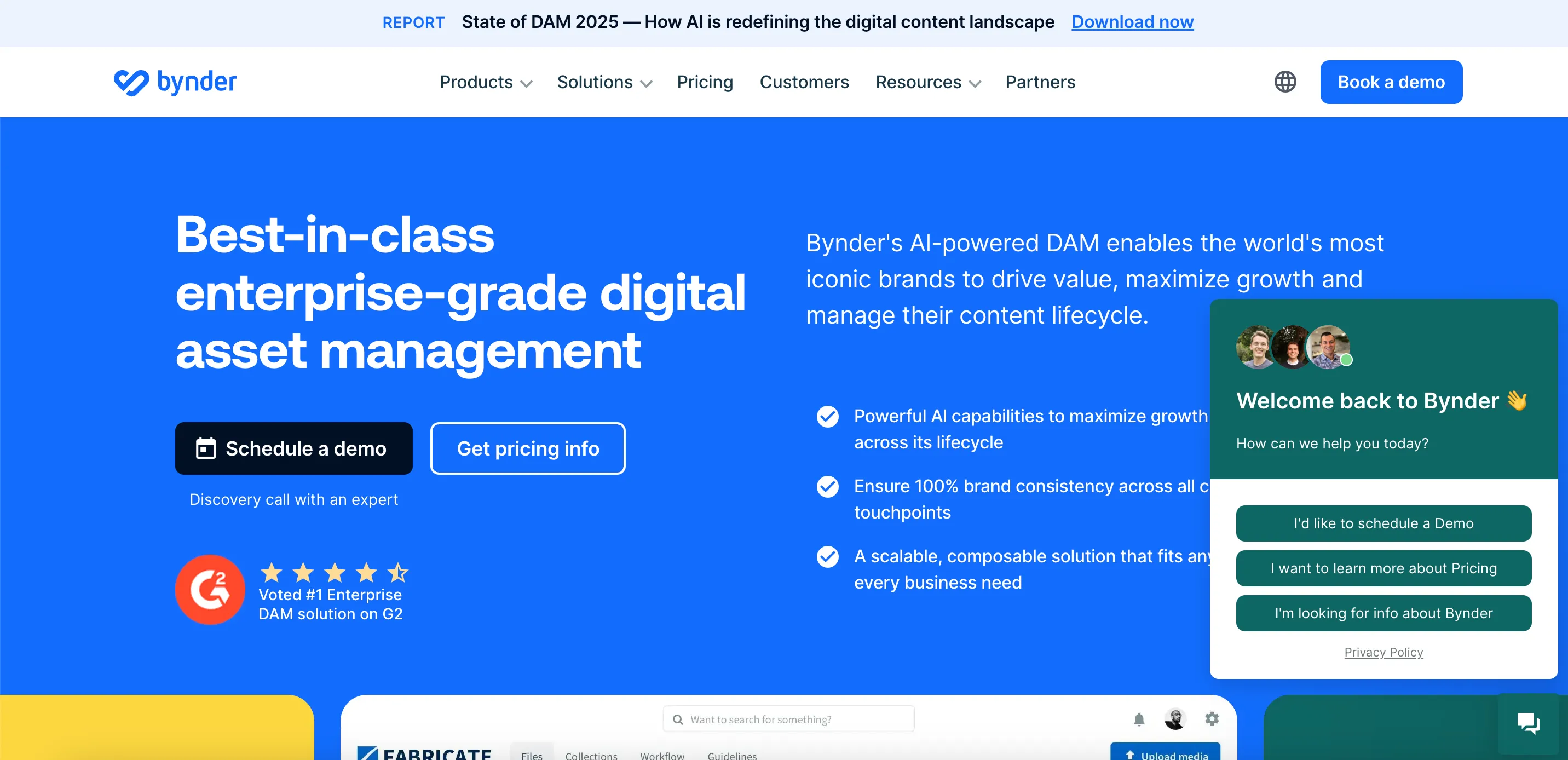Click the scalable composable solution checkmark
This screenshot has height=760, width=1568.
click(827, 557)
